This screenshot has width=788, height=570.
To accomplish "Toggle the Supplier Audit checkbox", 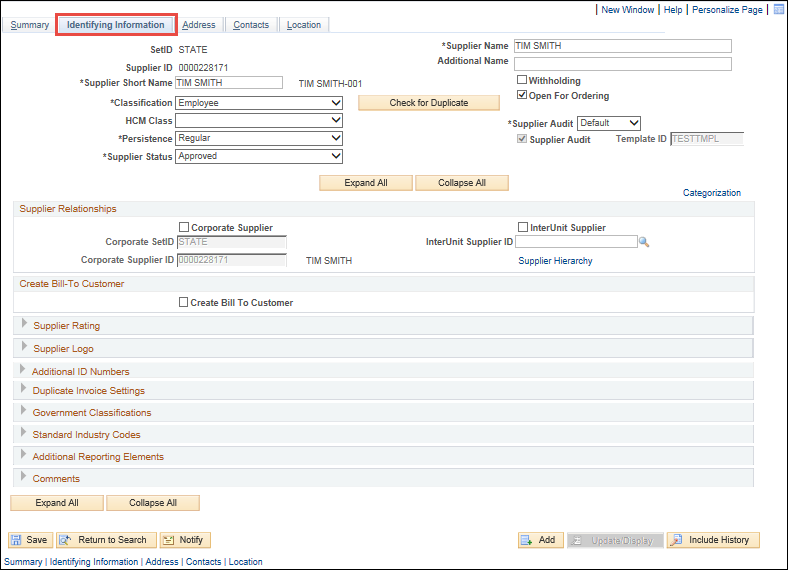I will tap(522, 139).
